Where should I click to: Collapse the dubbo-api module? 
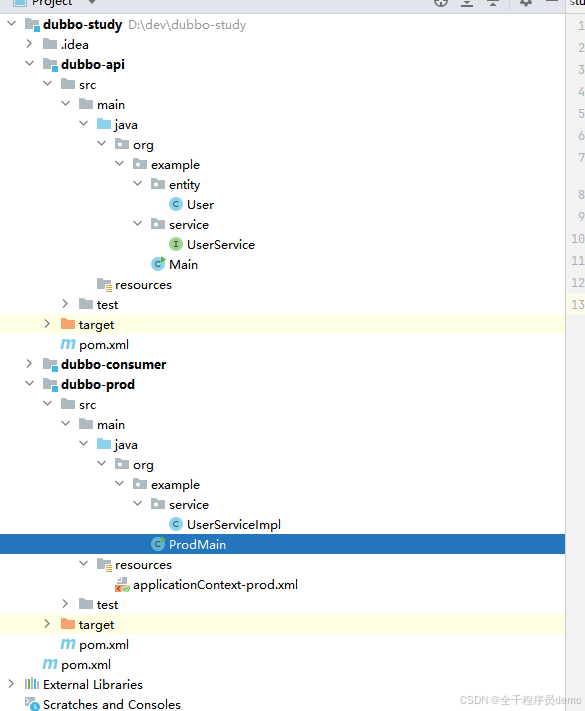pos(29,63)
